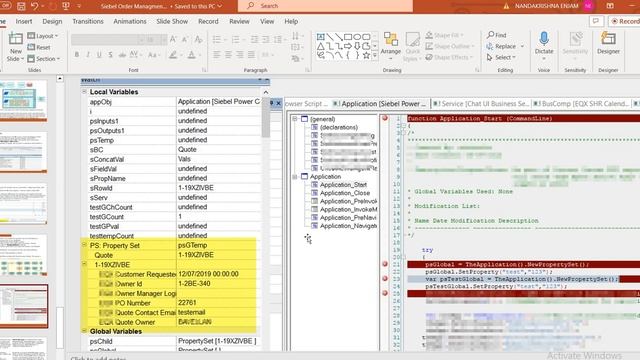
Task: Switch to the Transitions tab
Action: (88, 21)
